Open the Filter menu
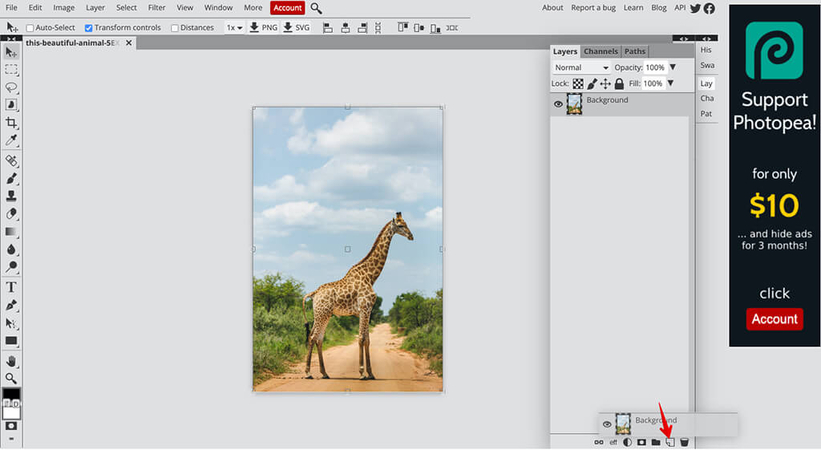This screenshot has height=450, width=821. coord(157,8)
